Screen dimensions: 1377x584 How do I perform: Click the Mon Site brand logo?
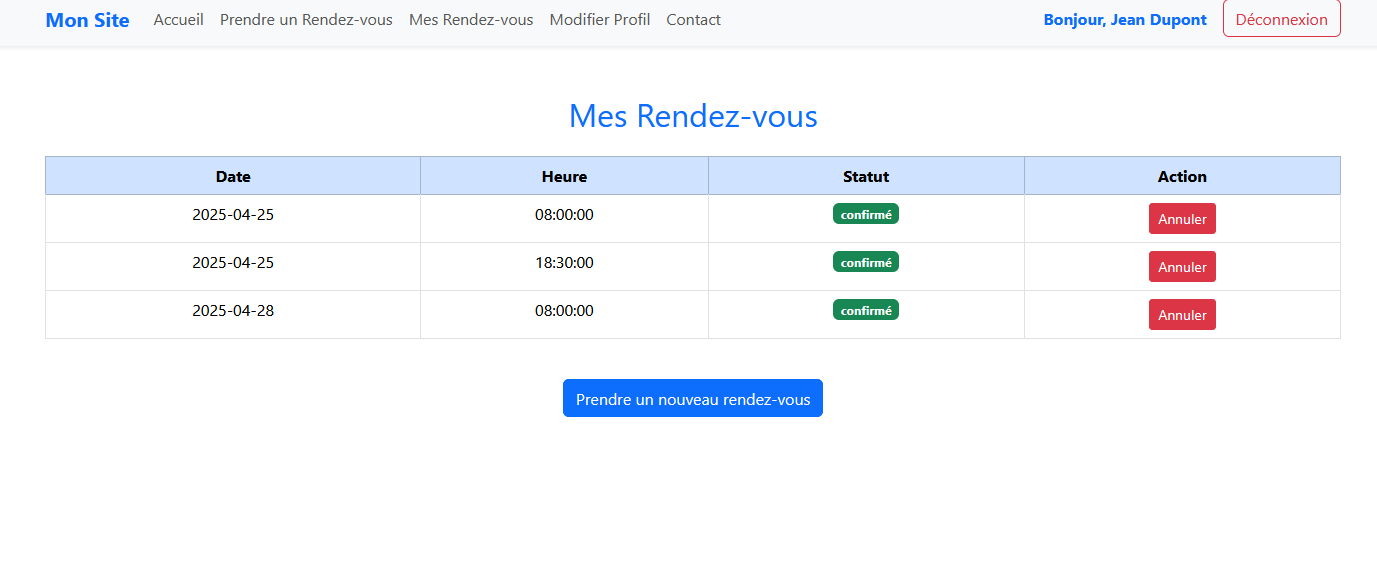pyautogui.click(x=87, y=20)
